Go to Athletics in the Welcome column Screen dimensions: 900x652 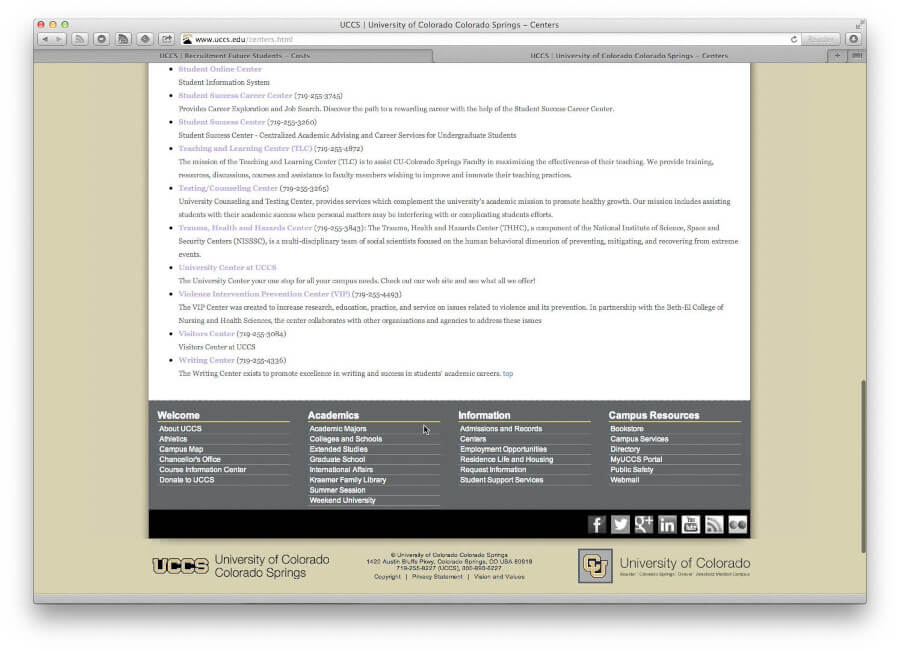click(x=173, y=439)
